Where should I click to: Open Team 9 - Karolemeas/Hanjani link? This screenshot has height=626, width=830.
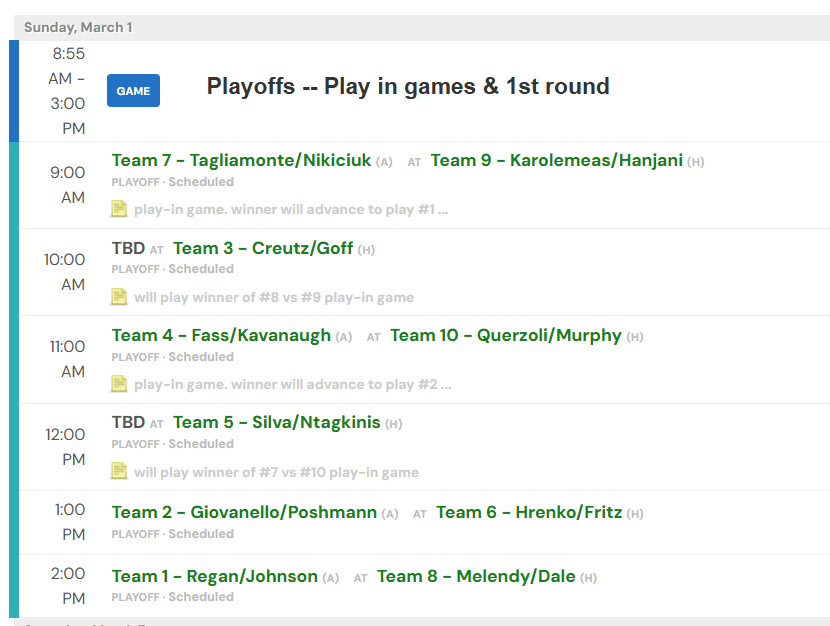[x=556, y=160]
